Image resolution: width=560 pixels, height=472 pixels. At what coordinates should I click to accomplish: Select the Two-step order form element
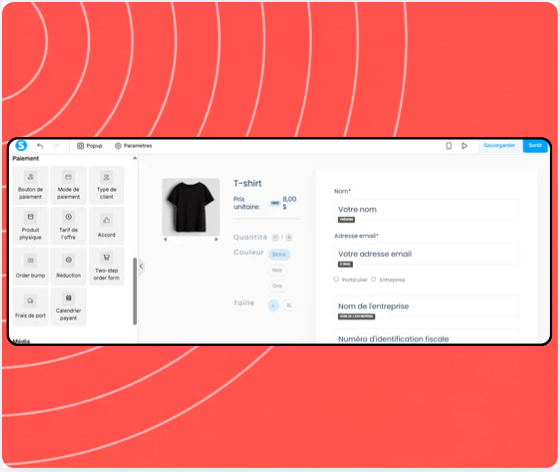click(106, 266)
